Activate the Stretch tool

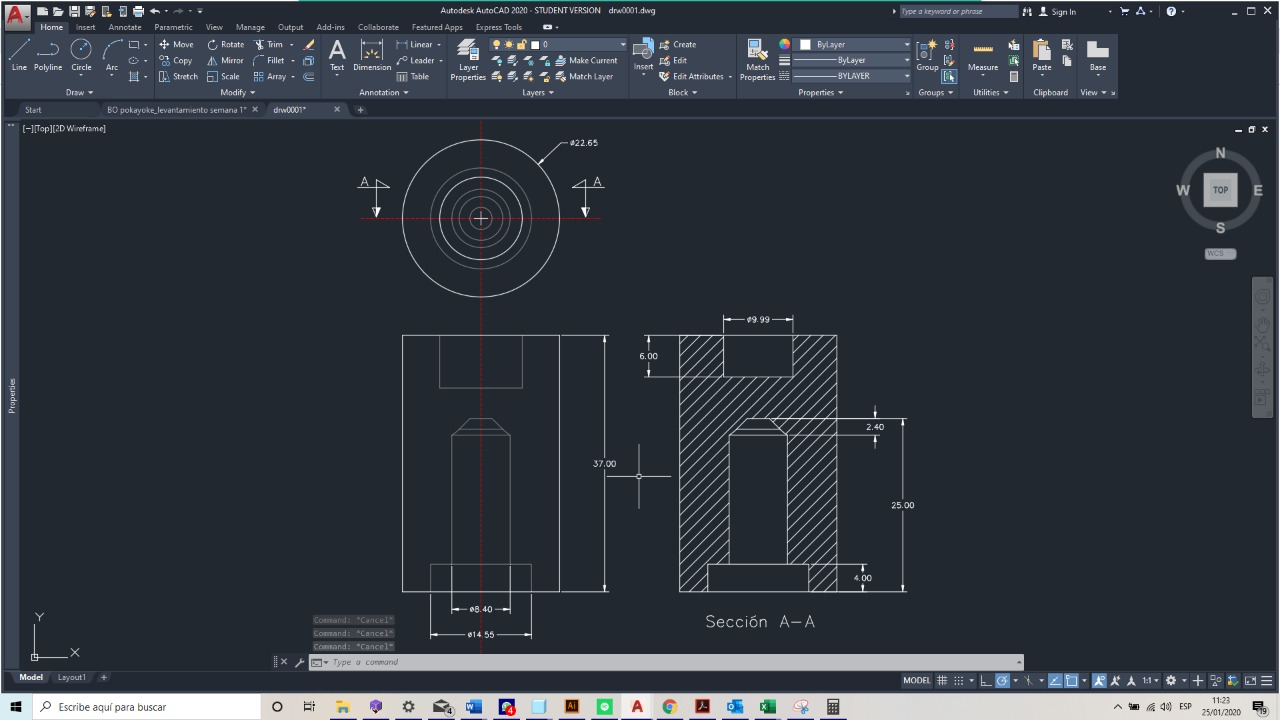click(x=178, y=76)
